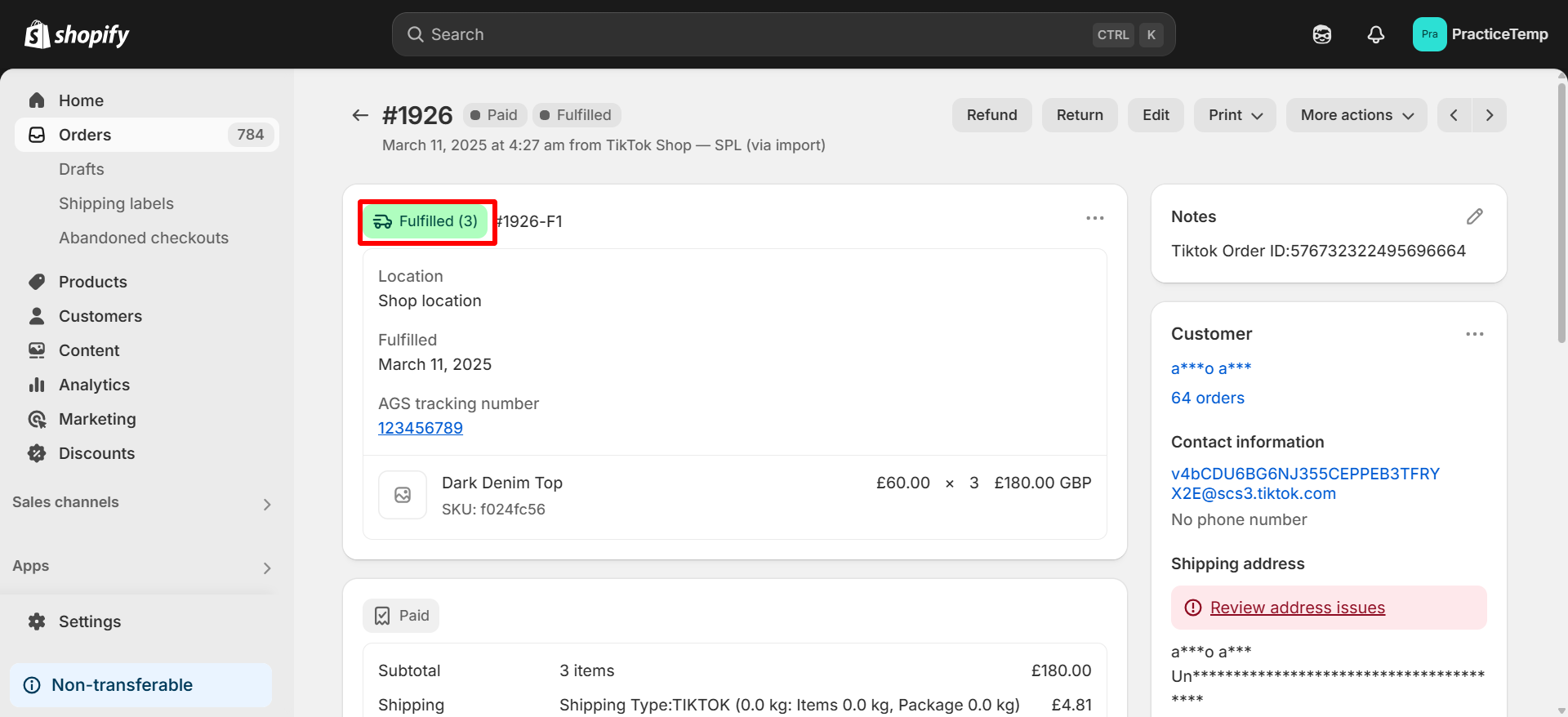Click the Non-transferable info icon
The width and height of the screenshot is (1568, 717).
pyautogui.click(x=32, y=685)
